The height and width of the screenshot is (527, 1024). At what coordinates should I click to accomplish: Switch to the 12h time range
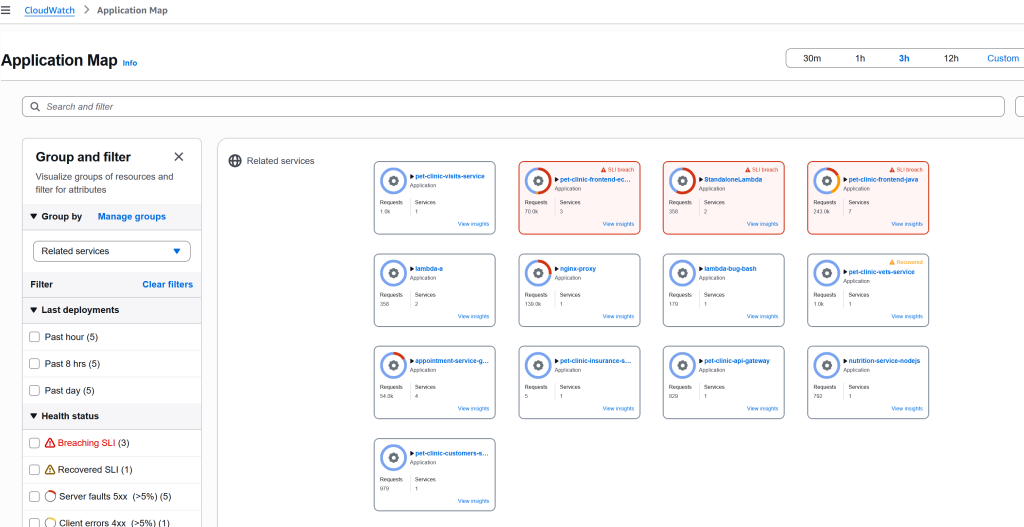951,58
